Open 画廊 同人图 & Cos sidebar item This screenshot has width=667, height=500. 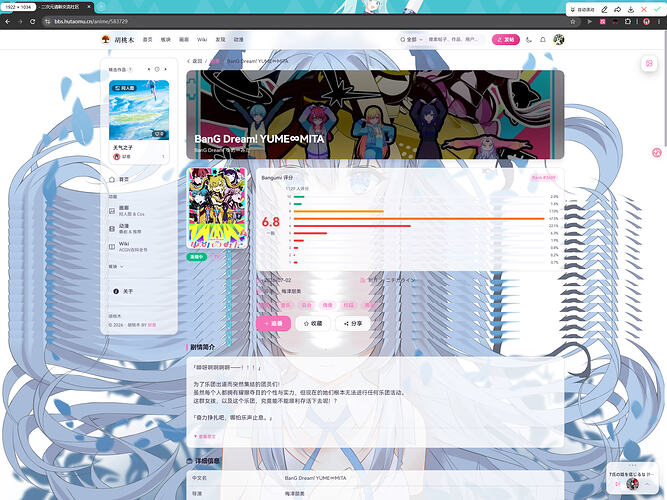pos(139,211)
